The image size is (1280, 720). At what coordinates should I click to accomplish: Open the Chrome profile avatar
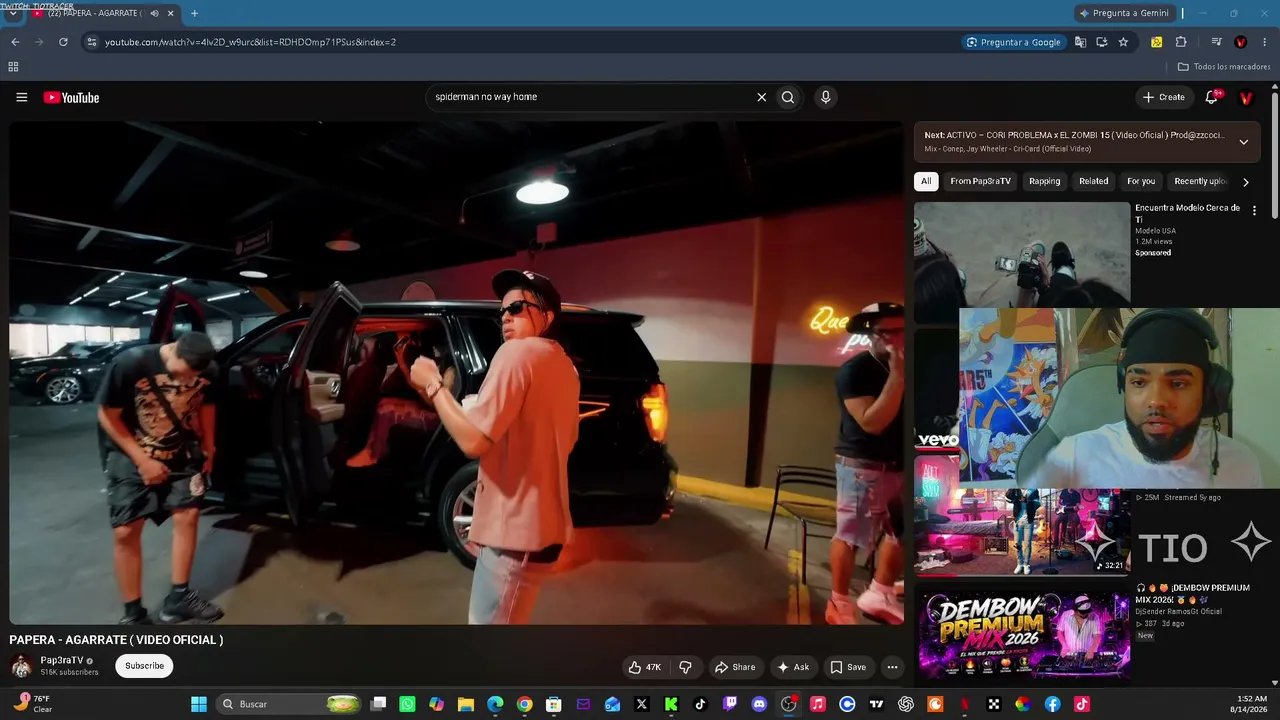pyautogui.click(x=1241, y=42)
